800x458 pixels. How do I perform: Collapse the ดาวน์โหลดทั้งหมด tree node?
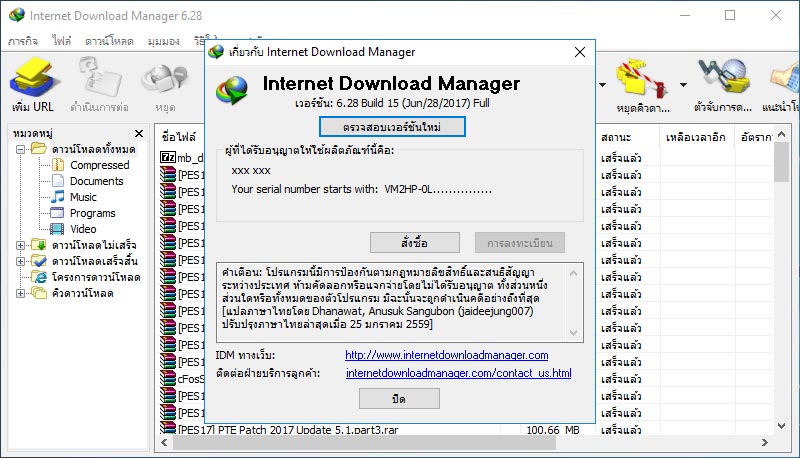coord(20,149)
